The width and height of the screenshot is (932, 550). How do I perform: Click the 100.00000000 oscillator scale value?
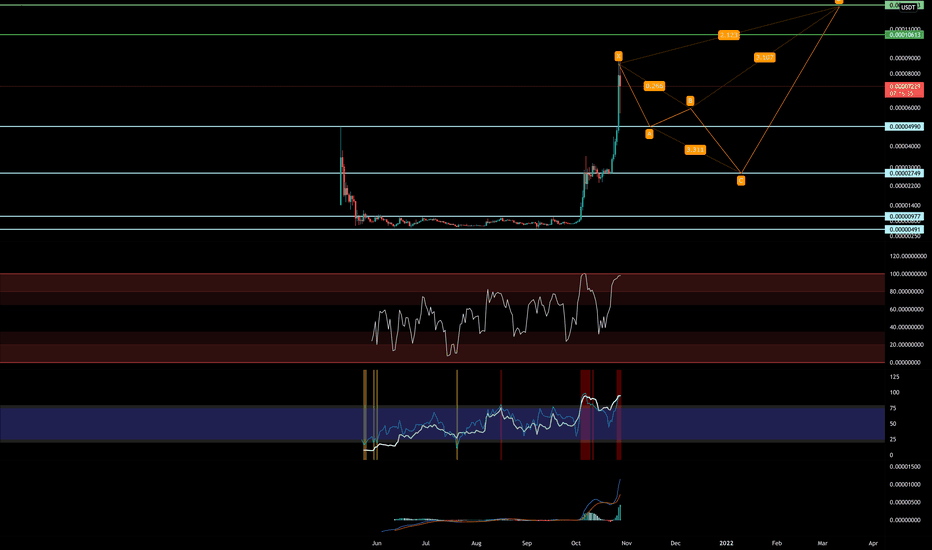[906, 274]
